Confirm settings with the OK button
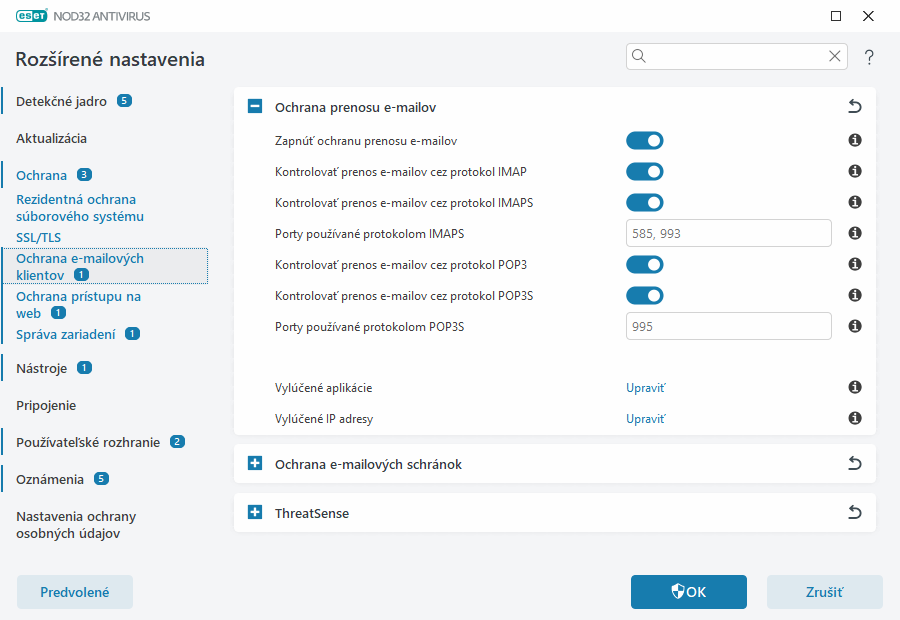This screenshot has height=620, width=900. tap(688, 592)
